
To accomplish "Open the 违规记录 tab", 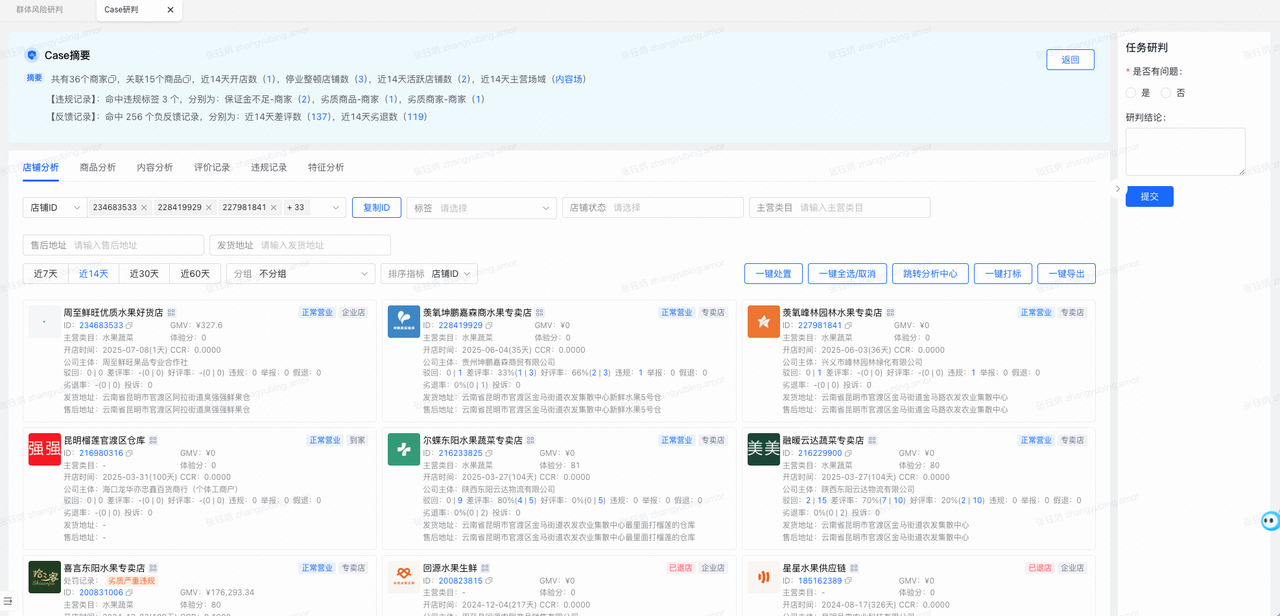I will point(269,168).
